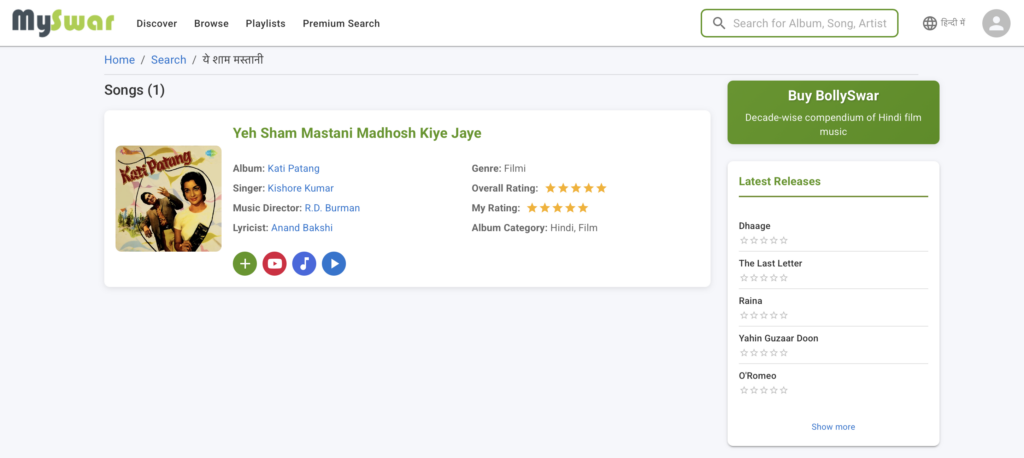Viewport: 1024px width, 458px height.
Task: Open the Discover menu
Action: tap(156, 23)
